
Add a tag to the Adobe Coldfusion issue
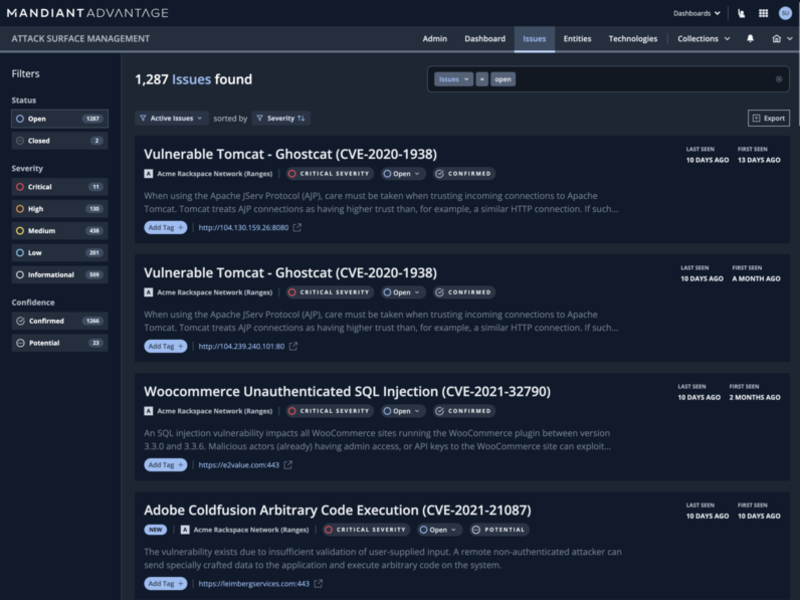click(x=165, y=584)
